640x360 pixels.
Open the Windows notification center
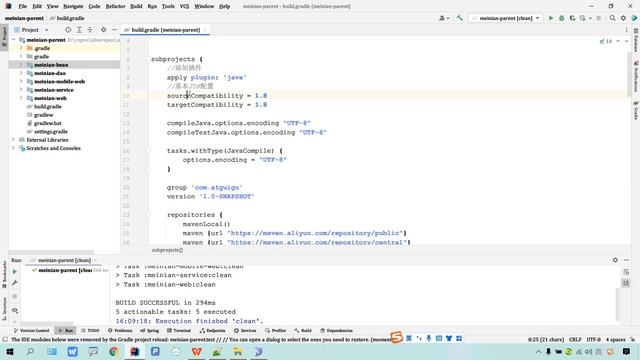(x=627, y=351)
